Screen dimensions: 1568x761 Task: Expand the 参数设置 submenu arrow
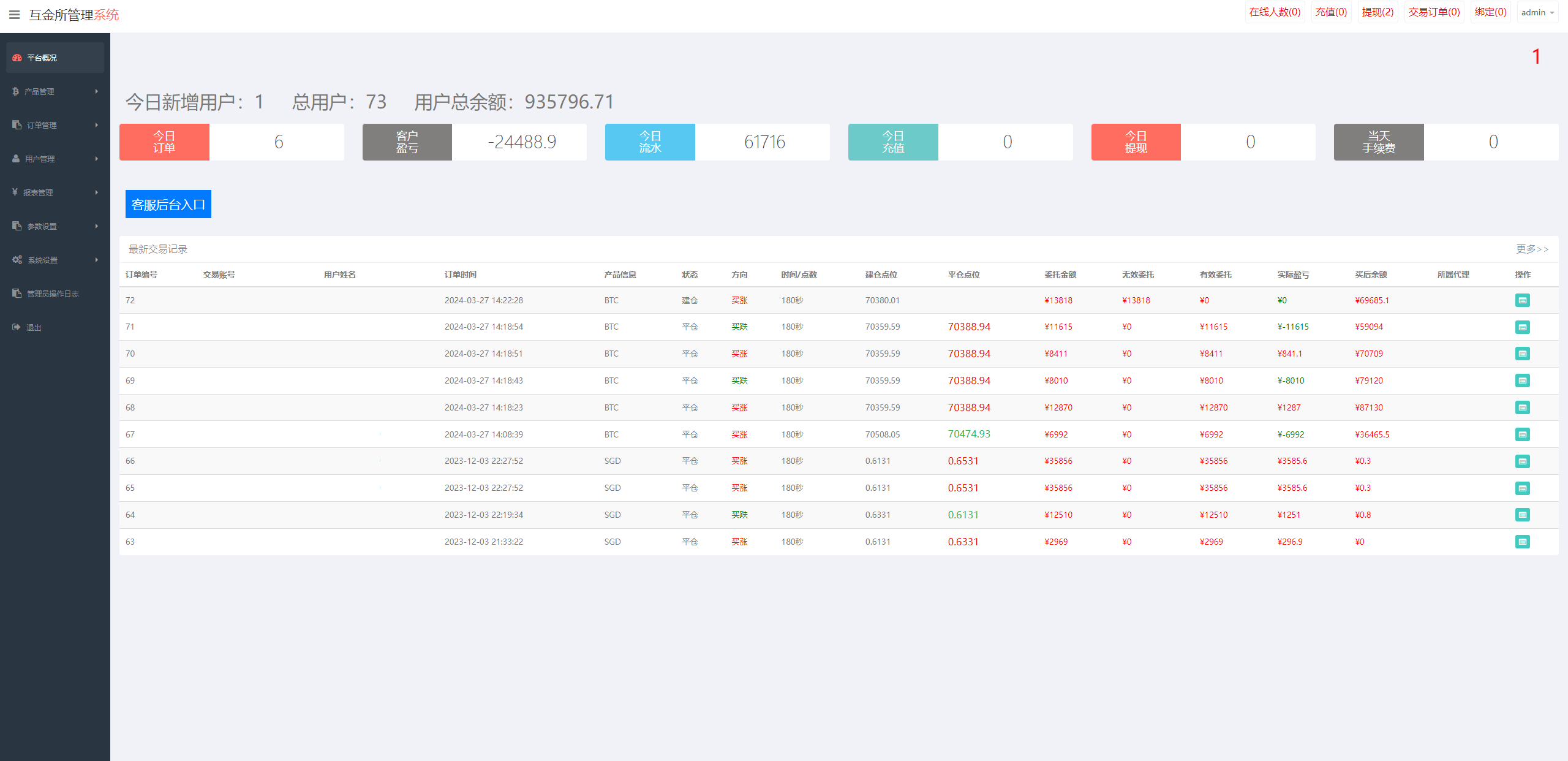pyautogui.click(x=96, y=226)
